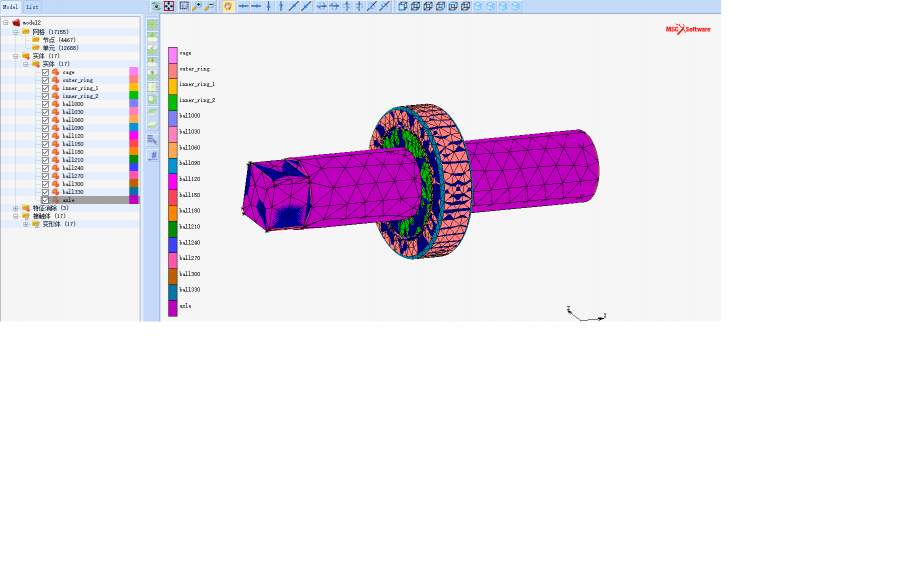The height and width of the screenshot is (586, 900).
Task: Select the ball030 tree item
Action: tap(73, 112)
